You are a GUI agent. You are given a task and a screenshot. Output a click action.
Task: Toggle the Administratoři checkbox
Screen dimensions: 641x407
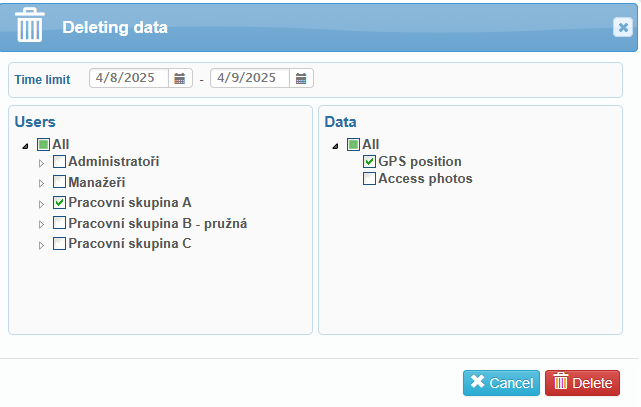59,162
